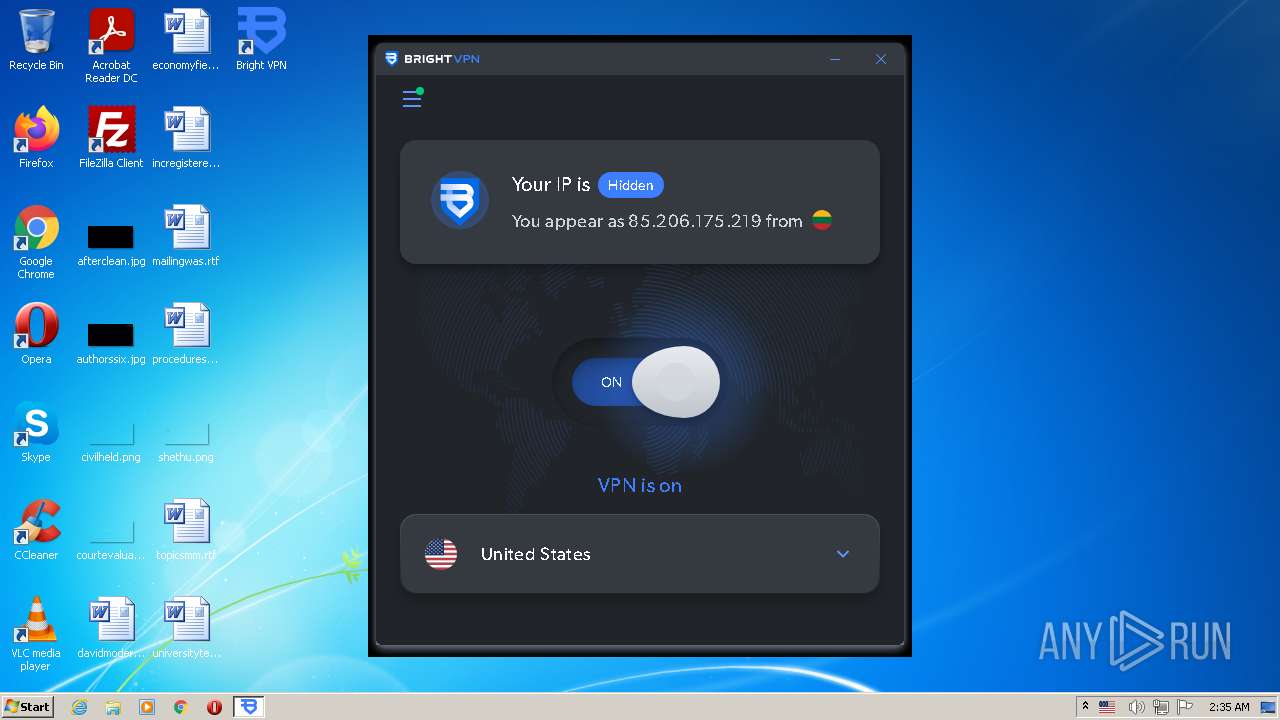Select Acrobat Reader DC desktop icon
This screenshot has width=1280, height=720.
111,46
